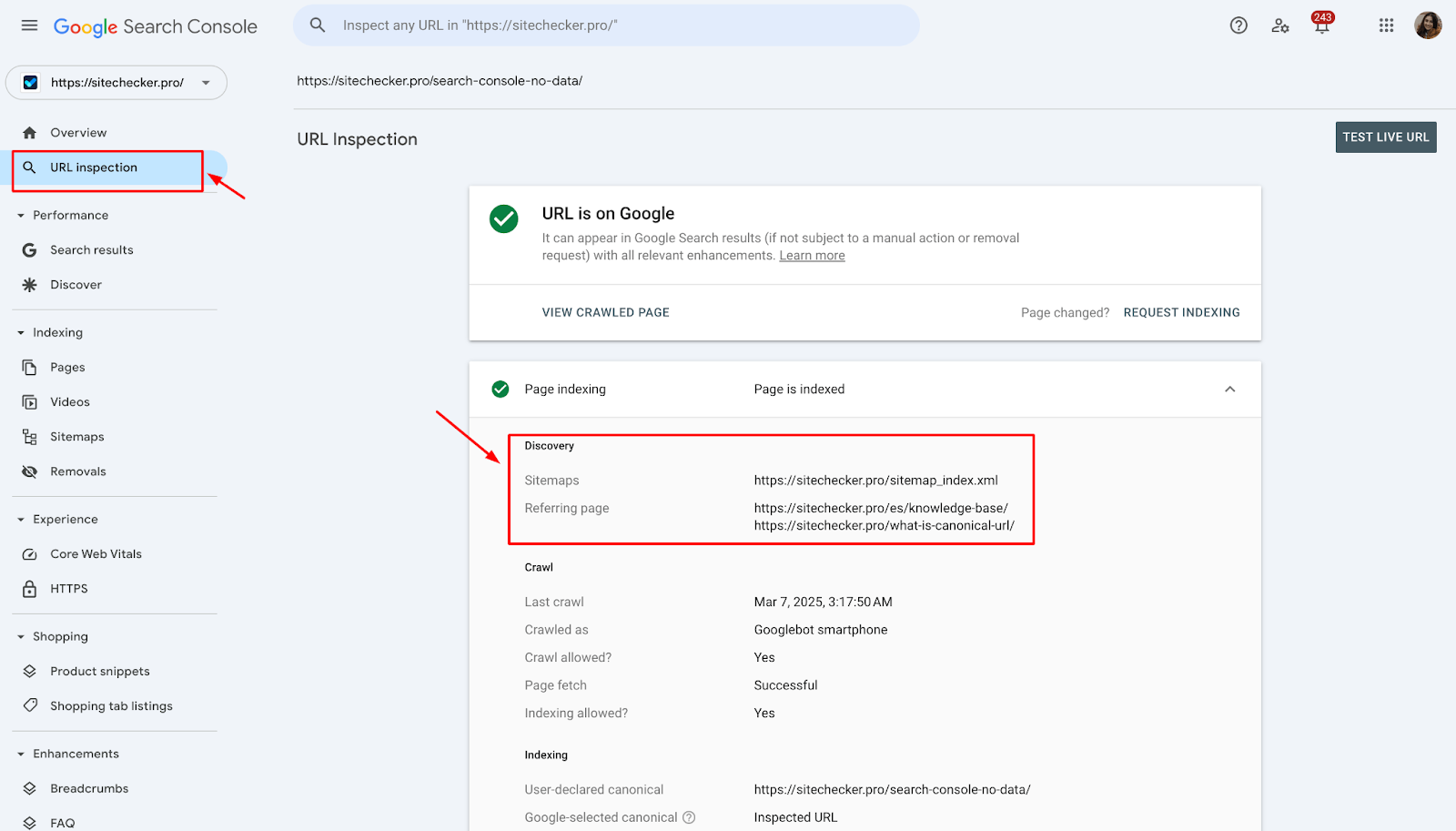Collapse the Page indexing card
Viewport: 1456px width, 831px height.
[1229, 389]
